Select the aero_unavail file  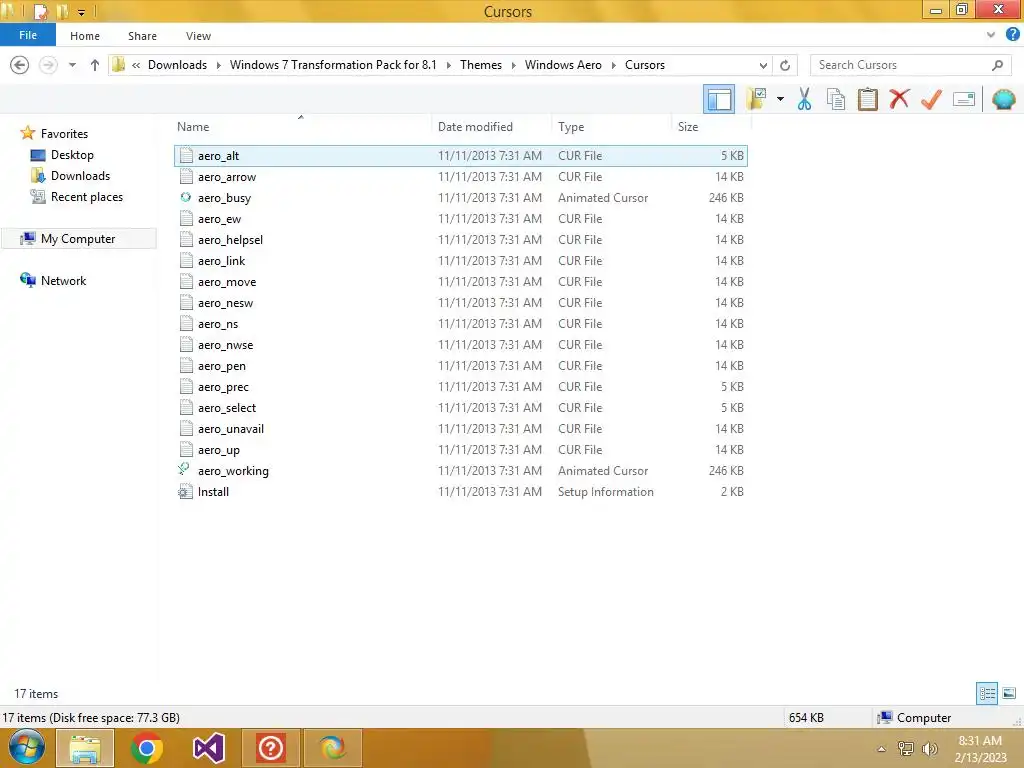[460, 428]
